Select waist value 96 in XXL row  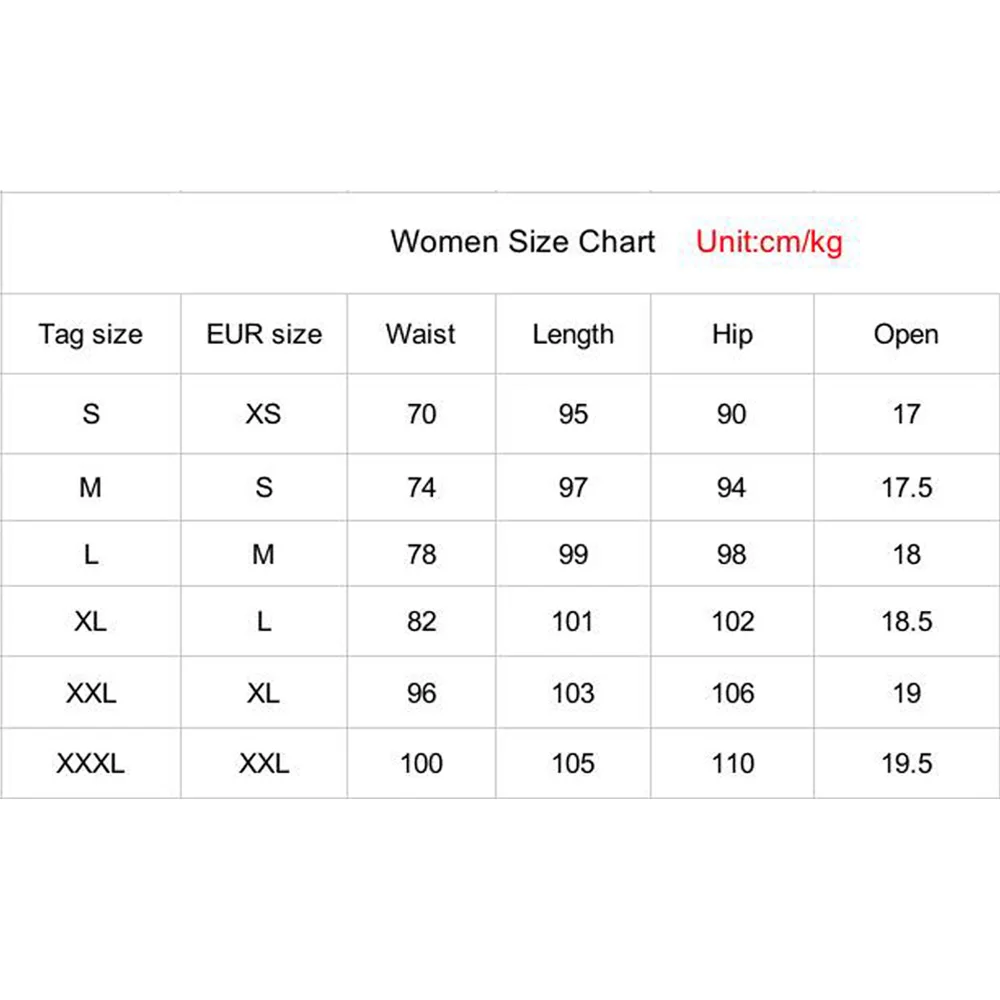[422, 694]
